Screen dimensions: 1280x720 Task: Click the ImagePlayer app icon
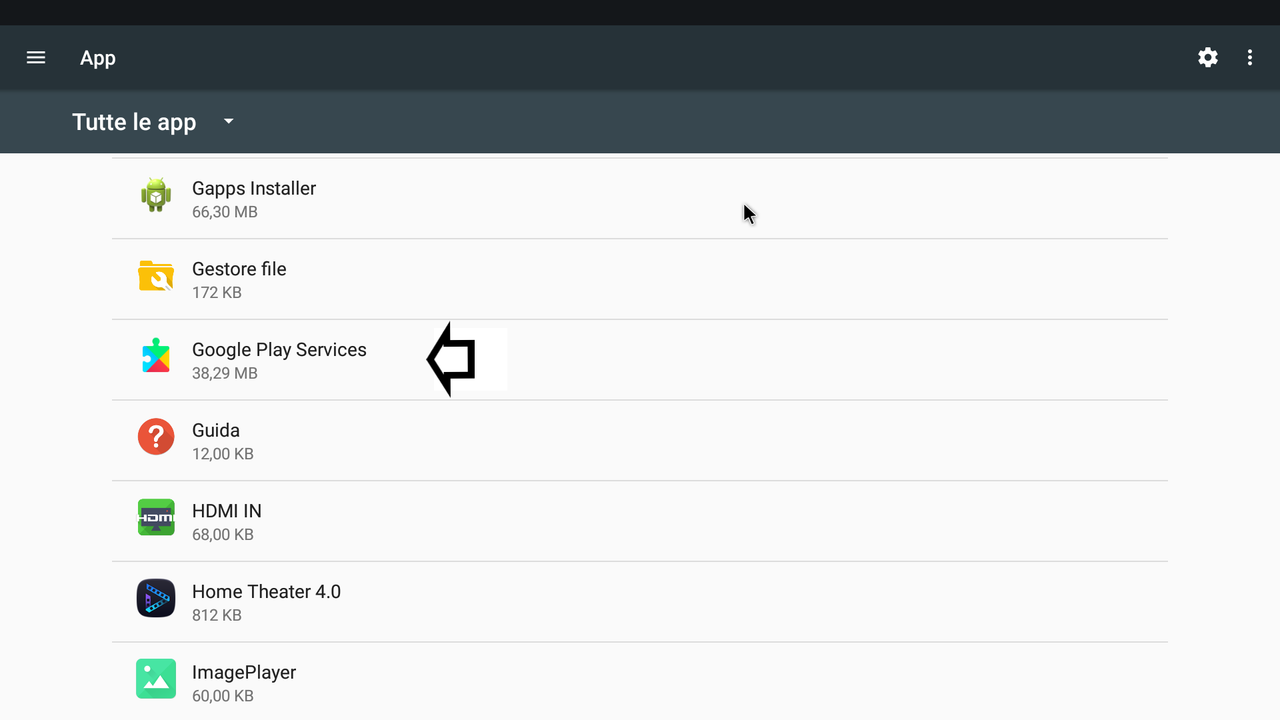156,679
